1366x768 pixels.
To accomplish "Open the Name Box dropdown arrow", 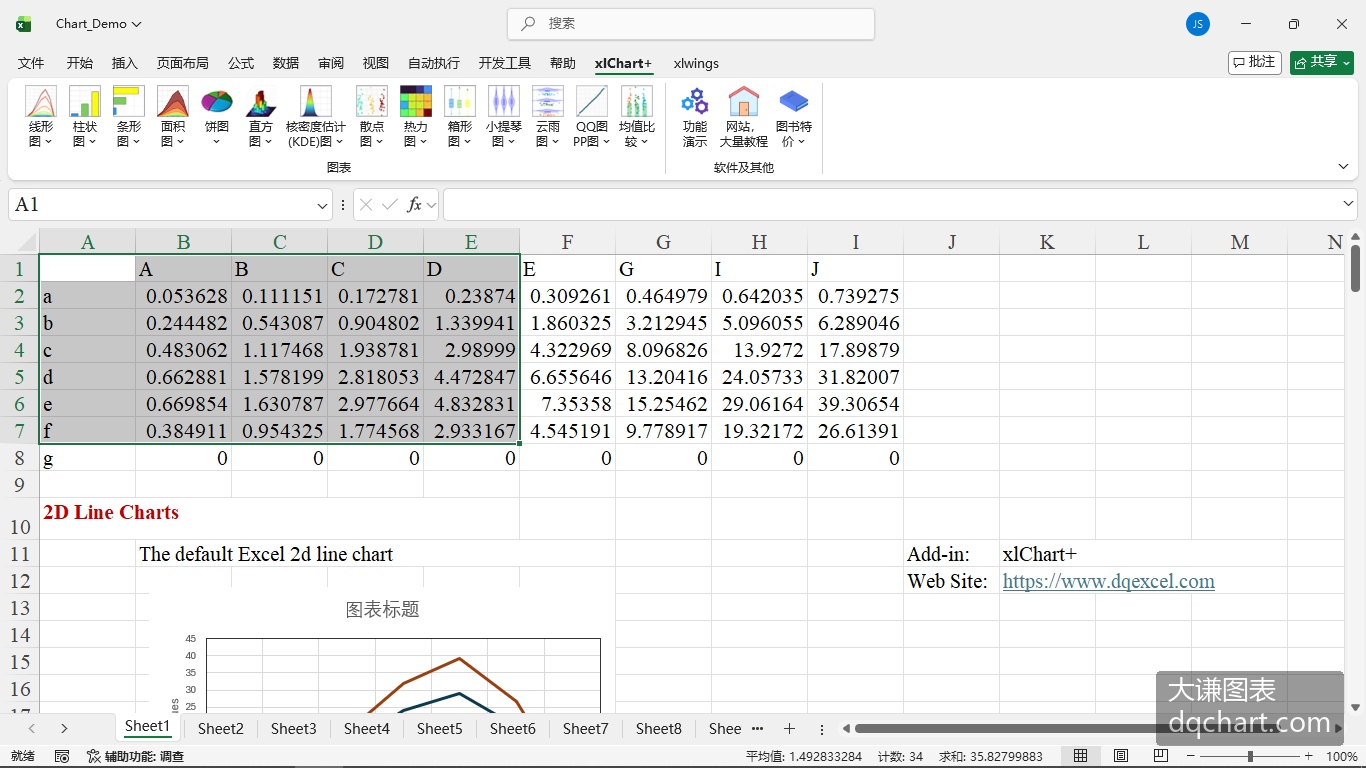I will (322, 205).
